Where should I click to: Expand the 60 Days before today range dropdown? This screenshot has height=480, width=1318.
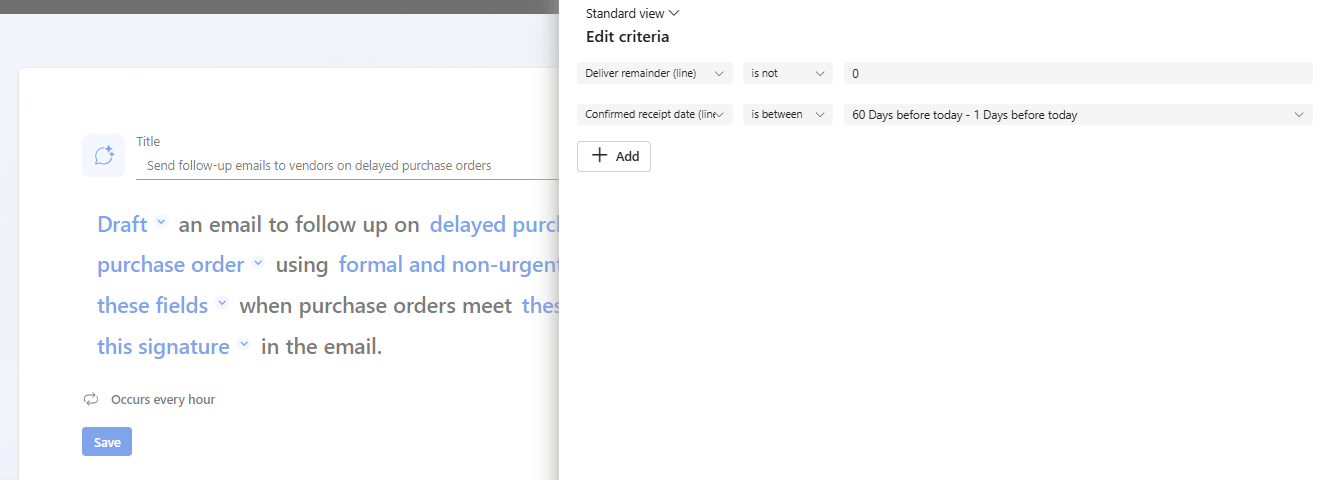point(1298,114)
